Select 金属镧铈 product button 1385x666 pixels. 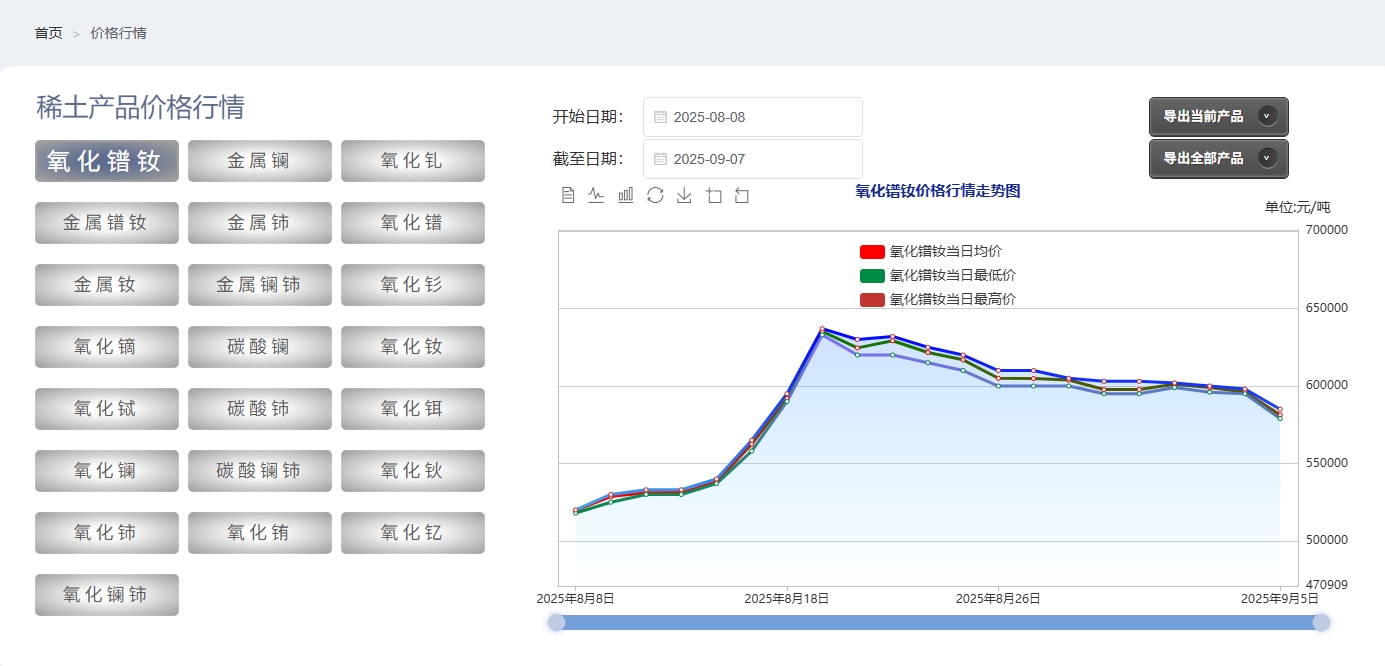pyautogui.click(x=260, y=285)
